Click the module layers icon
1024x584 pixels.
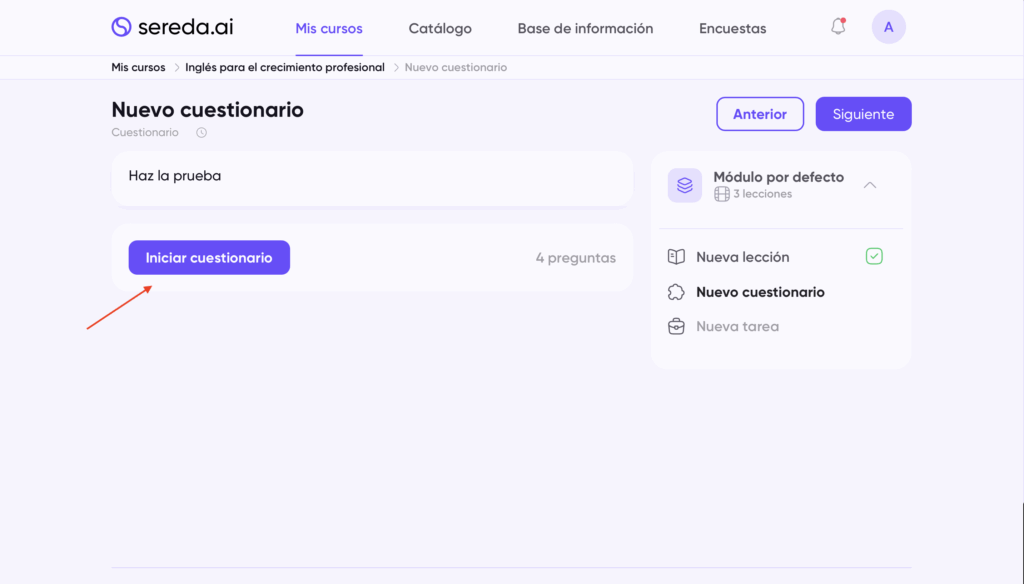coord(685,185)
